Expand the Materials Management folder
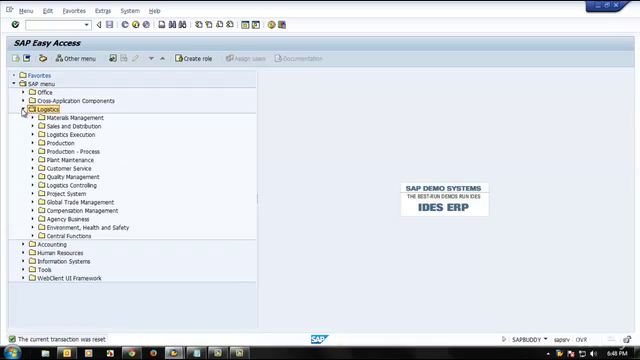640x360 pixels. pyautogui.click(x=33, y=118)
